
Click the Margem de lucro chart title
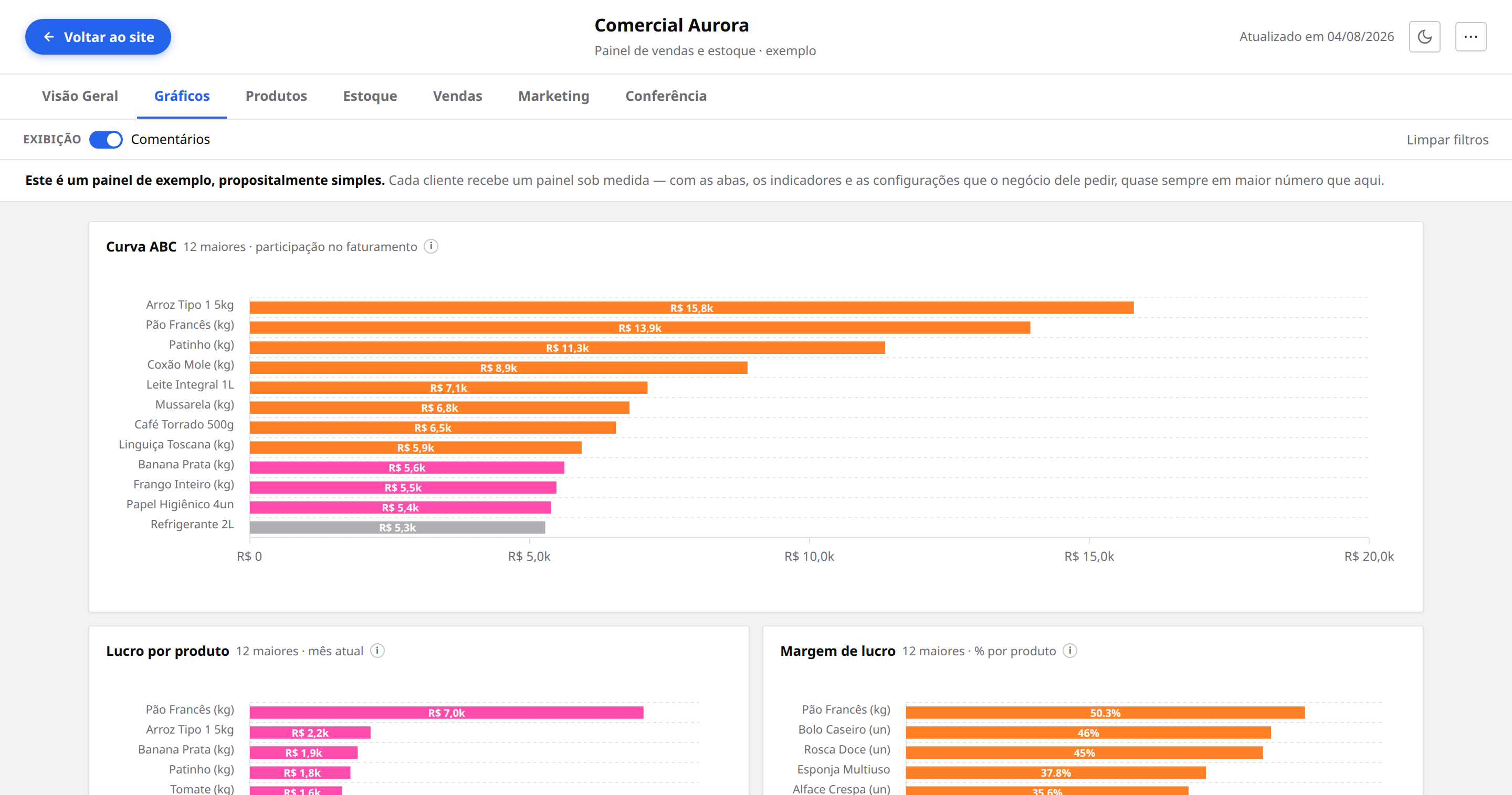(x=837, y=651)
